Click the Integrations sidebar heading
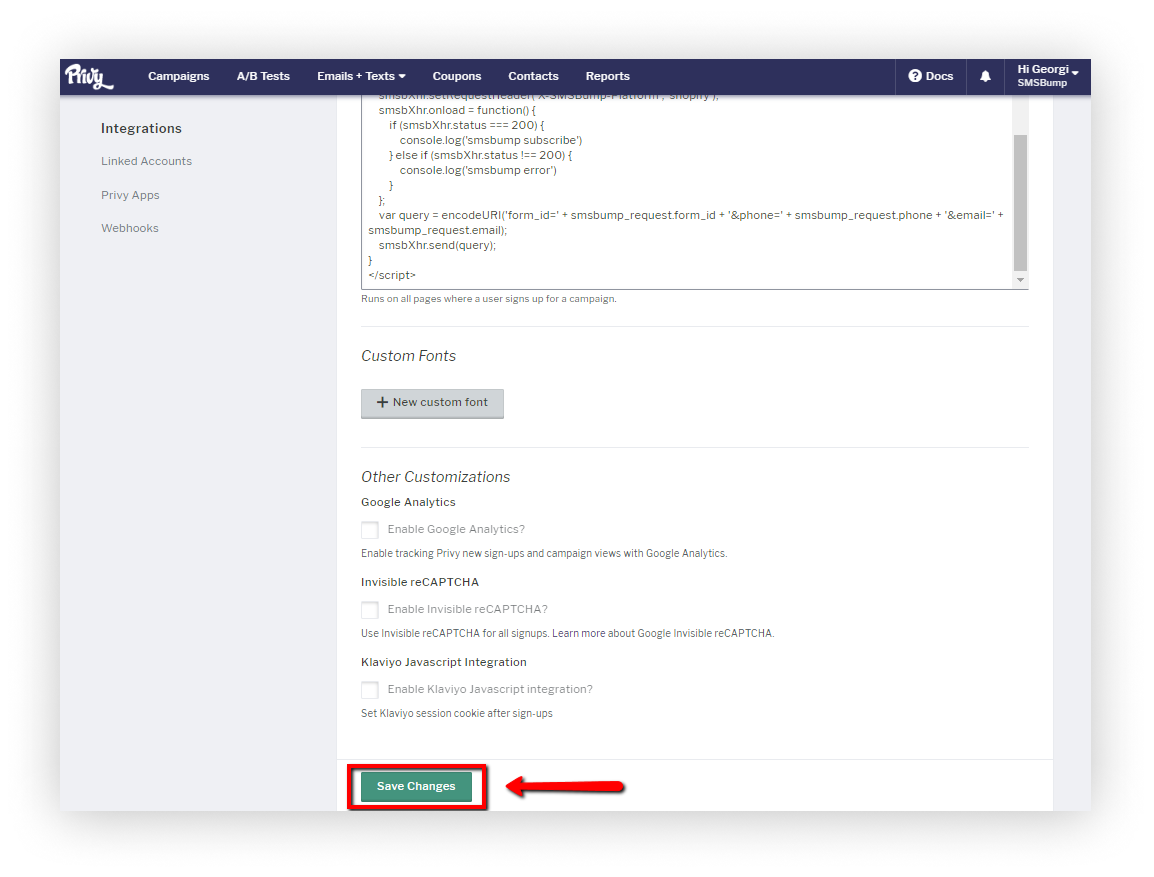This screenshot has width=1154, height=877. coord(141,129)
